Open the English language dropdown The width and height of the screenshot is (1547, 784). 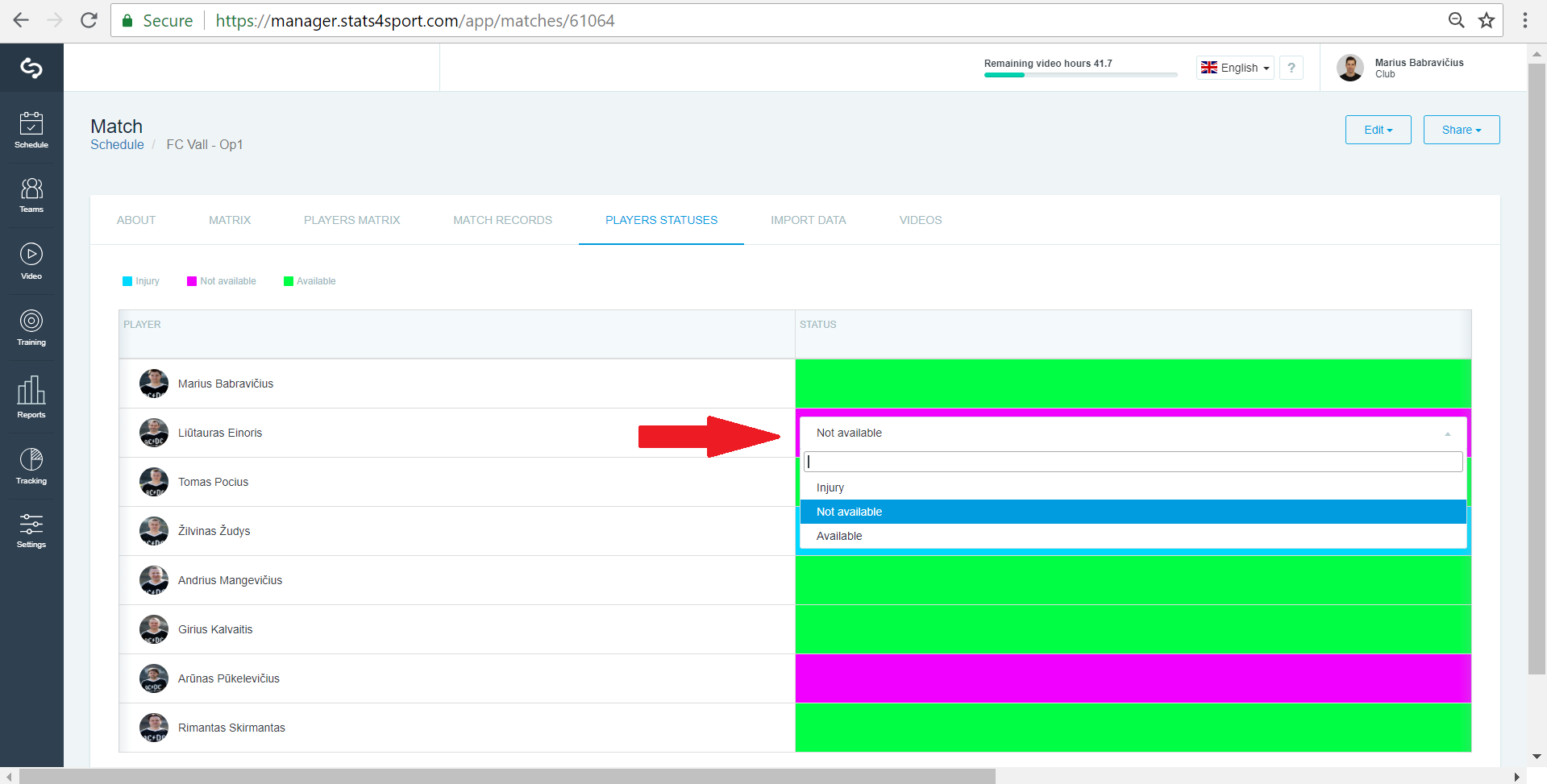[x=1235, y=68]
